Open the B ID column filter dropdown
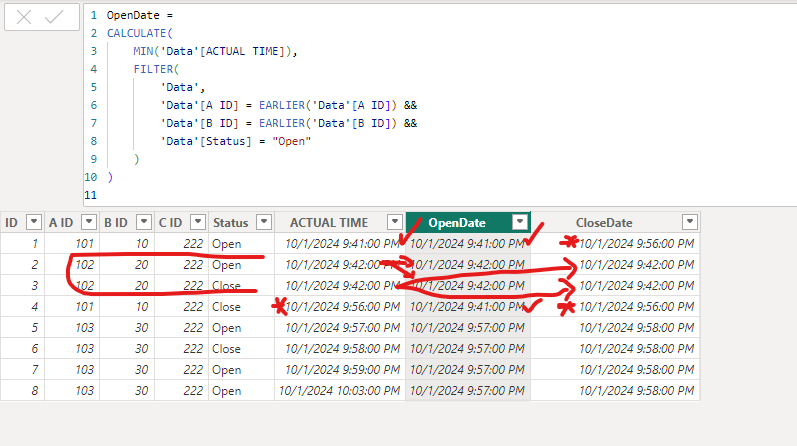Image resolution: width=797 pixels, height=446 pixels. pyautogui.click(x=144, y=222)
